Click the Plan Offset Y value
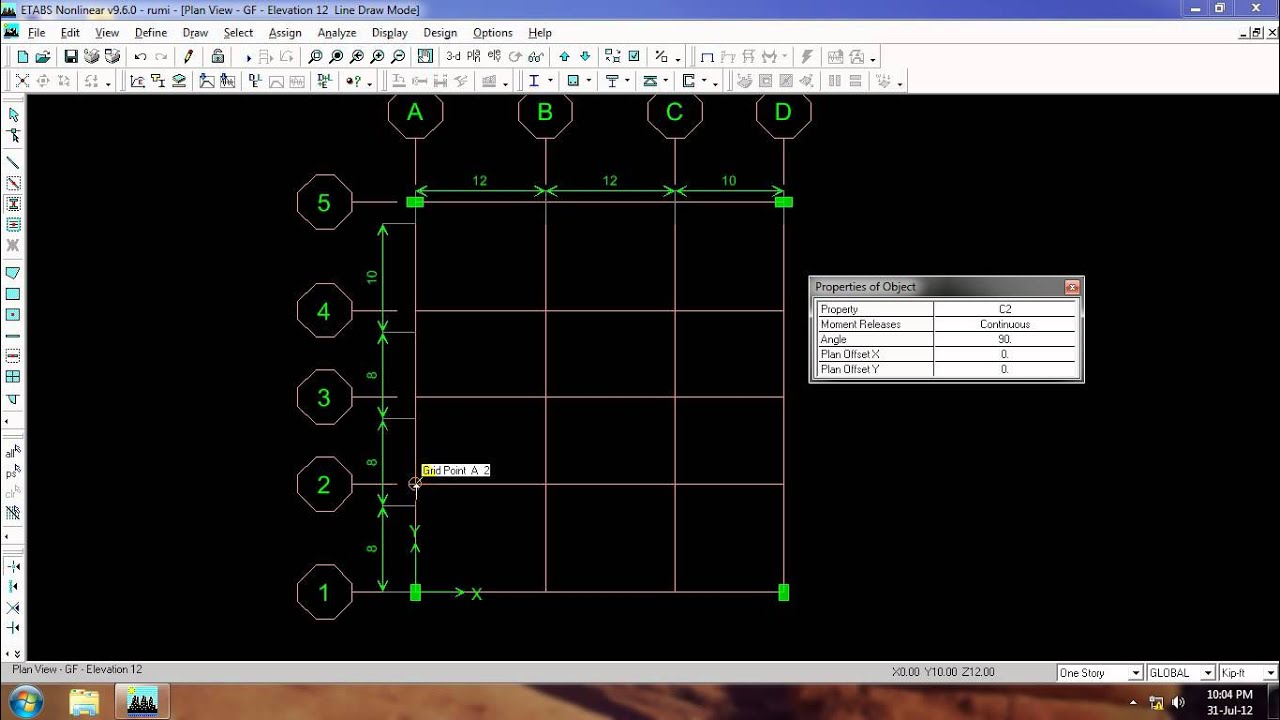This screenshot has height=720, width=1280. click(1005, 369)
